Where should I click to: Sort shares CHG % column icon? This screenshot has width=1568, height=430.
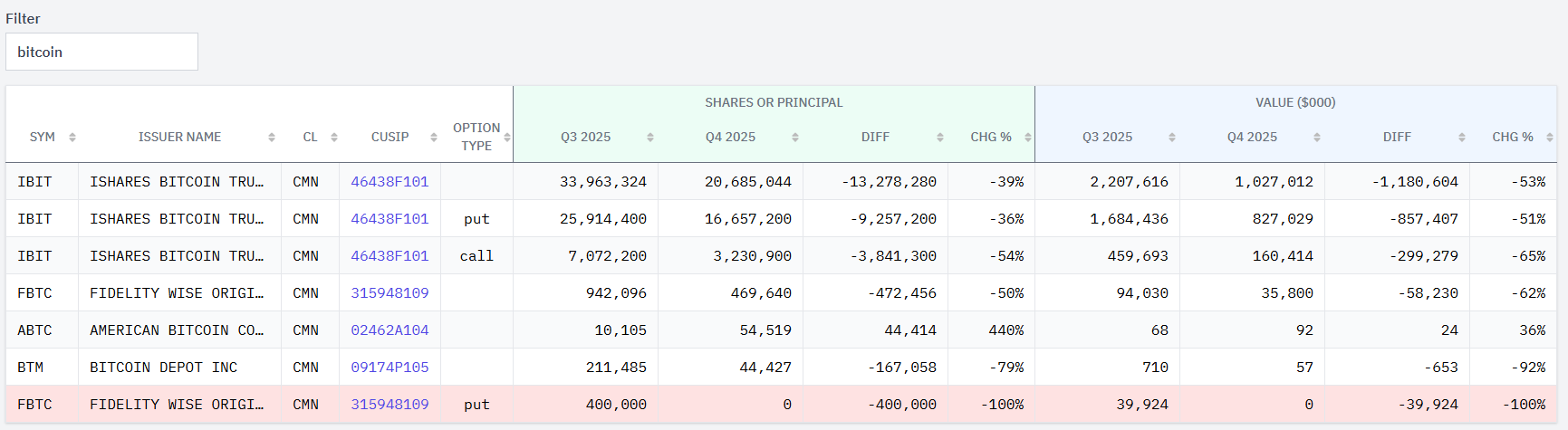[1028, 138]
